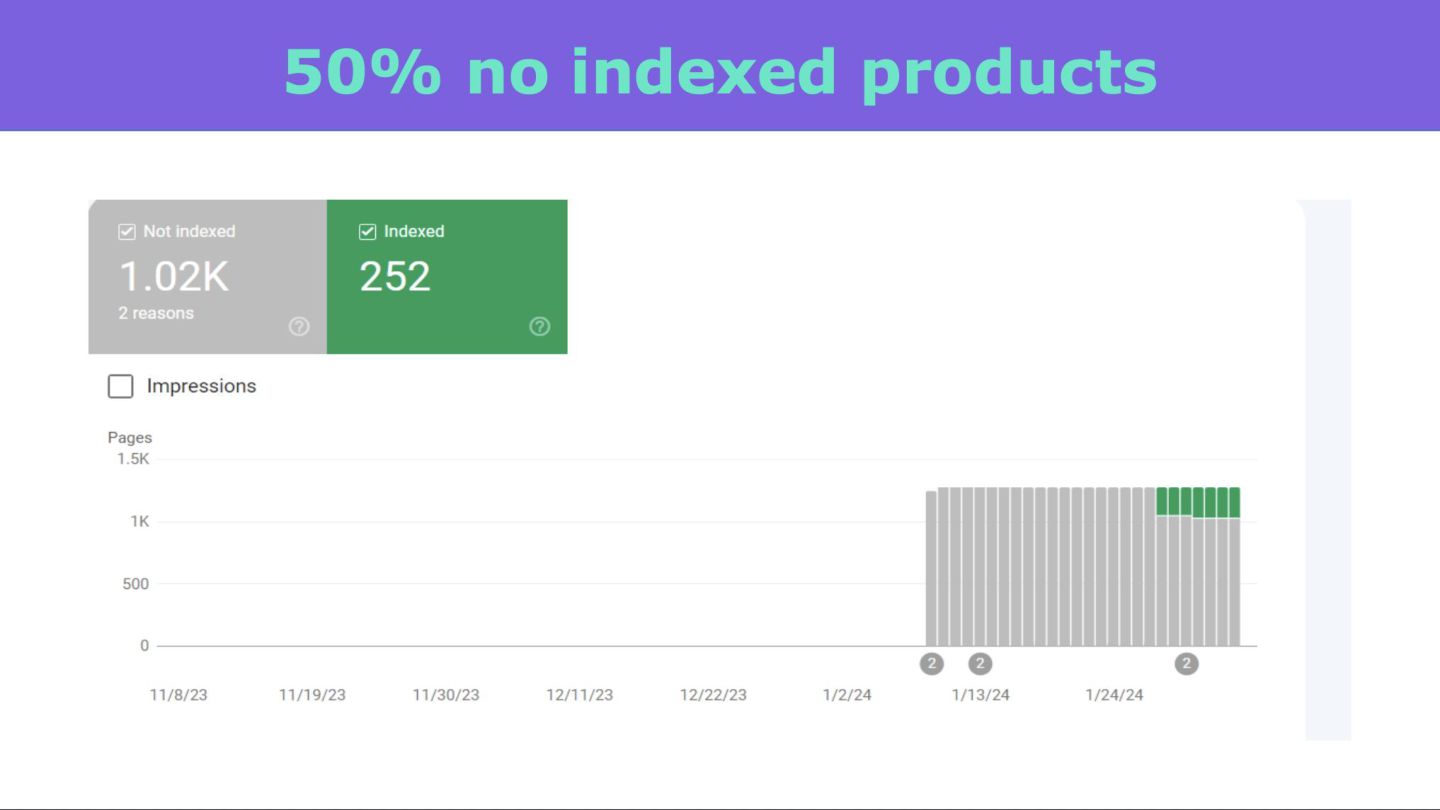Click the 12/22/23 date axis label

pos(713,695)
